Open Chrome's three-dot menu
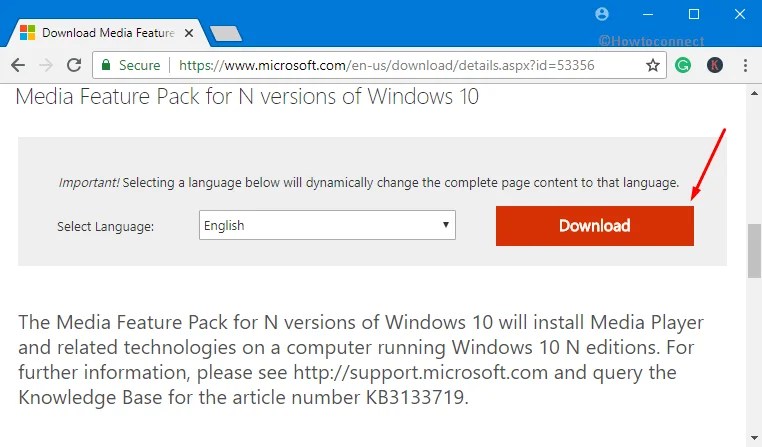 pos(745,65)
